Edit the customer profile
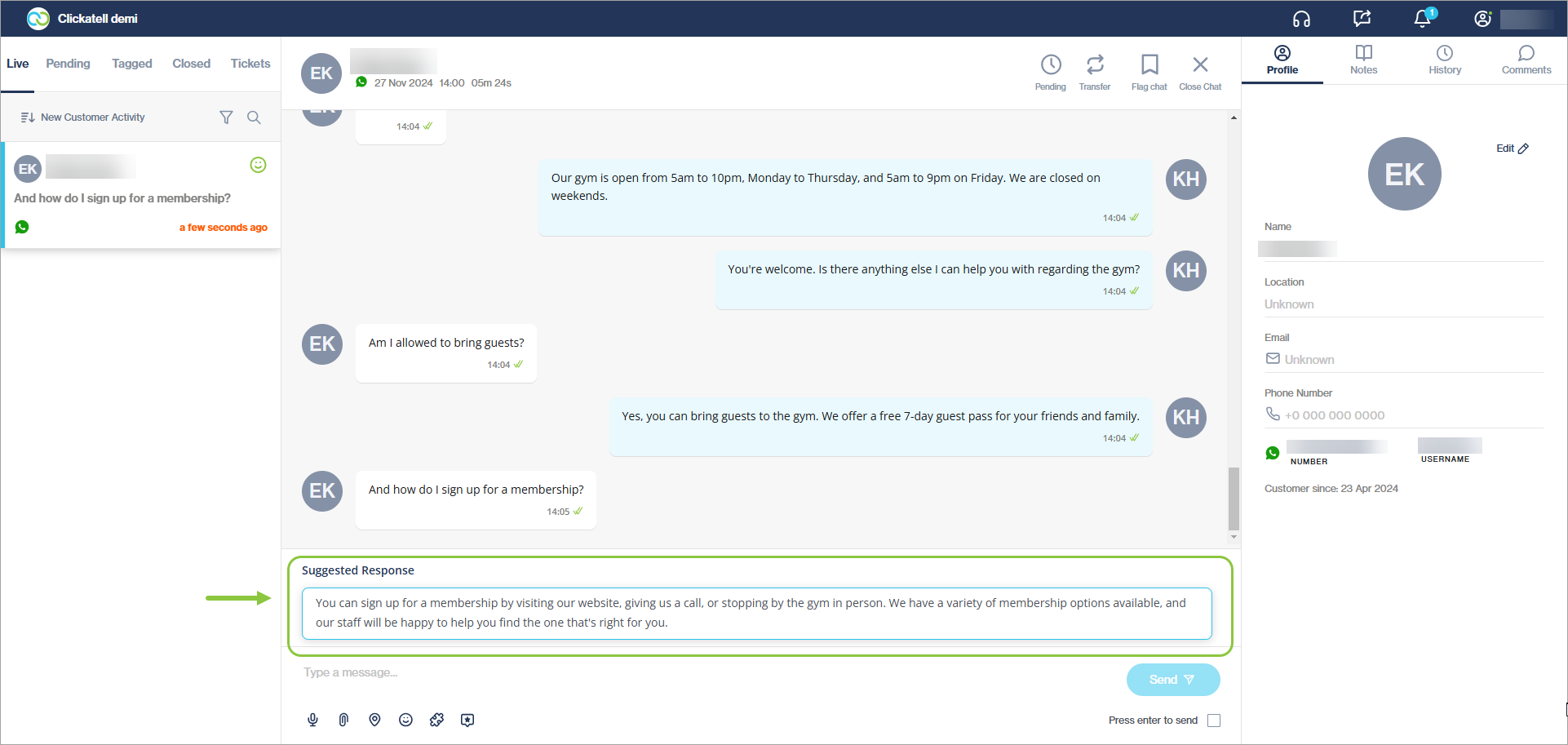The width and height of the screenshot is (1568, 745). (x=1512, y=149)
